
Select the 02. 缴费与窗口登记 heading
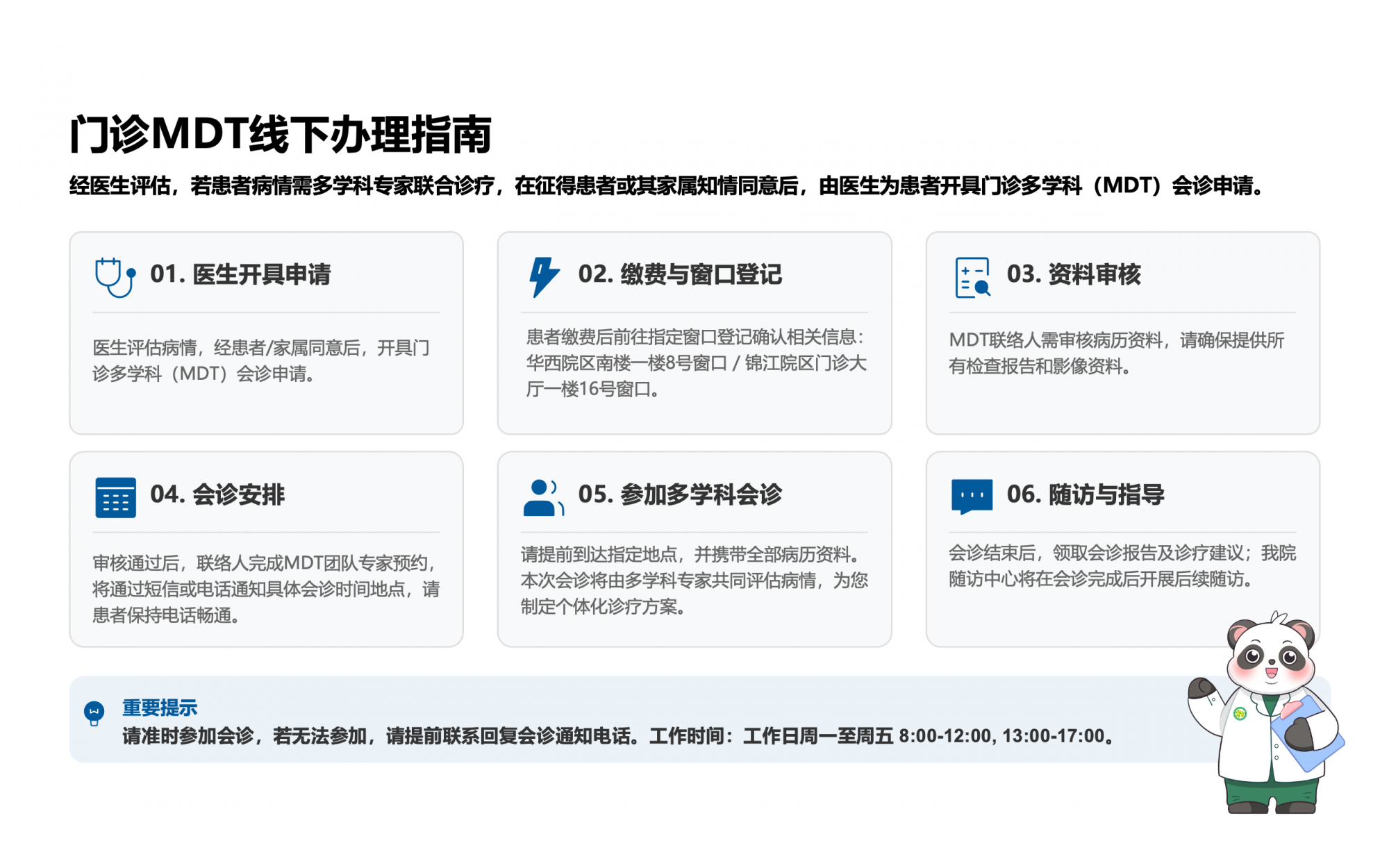[680, 274]
